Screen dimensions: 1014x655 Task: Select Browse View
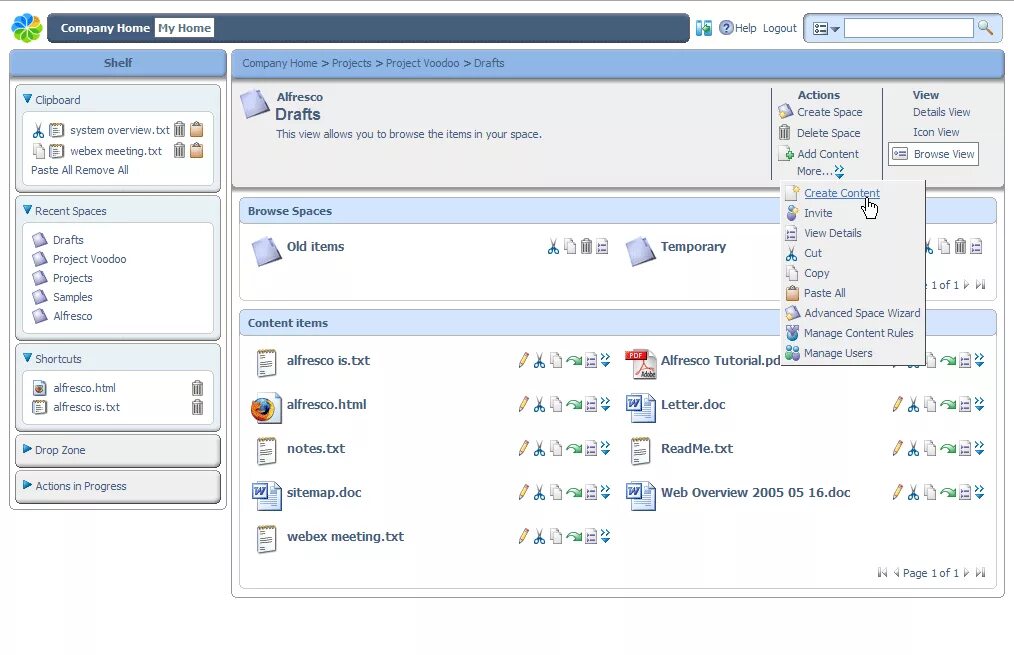pyautogui.click(x=933, y=154)
